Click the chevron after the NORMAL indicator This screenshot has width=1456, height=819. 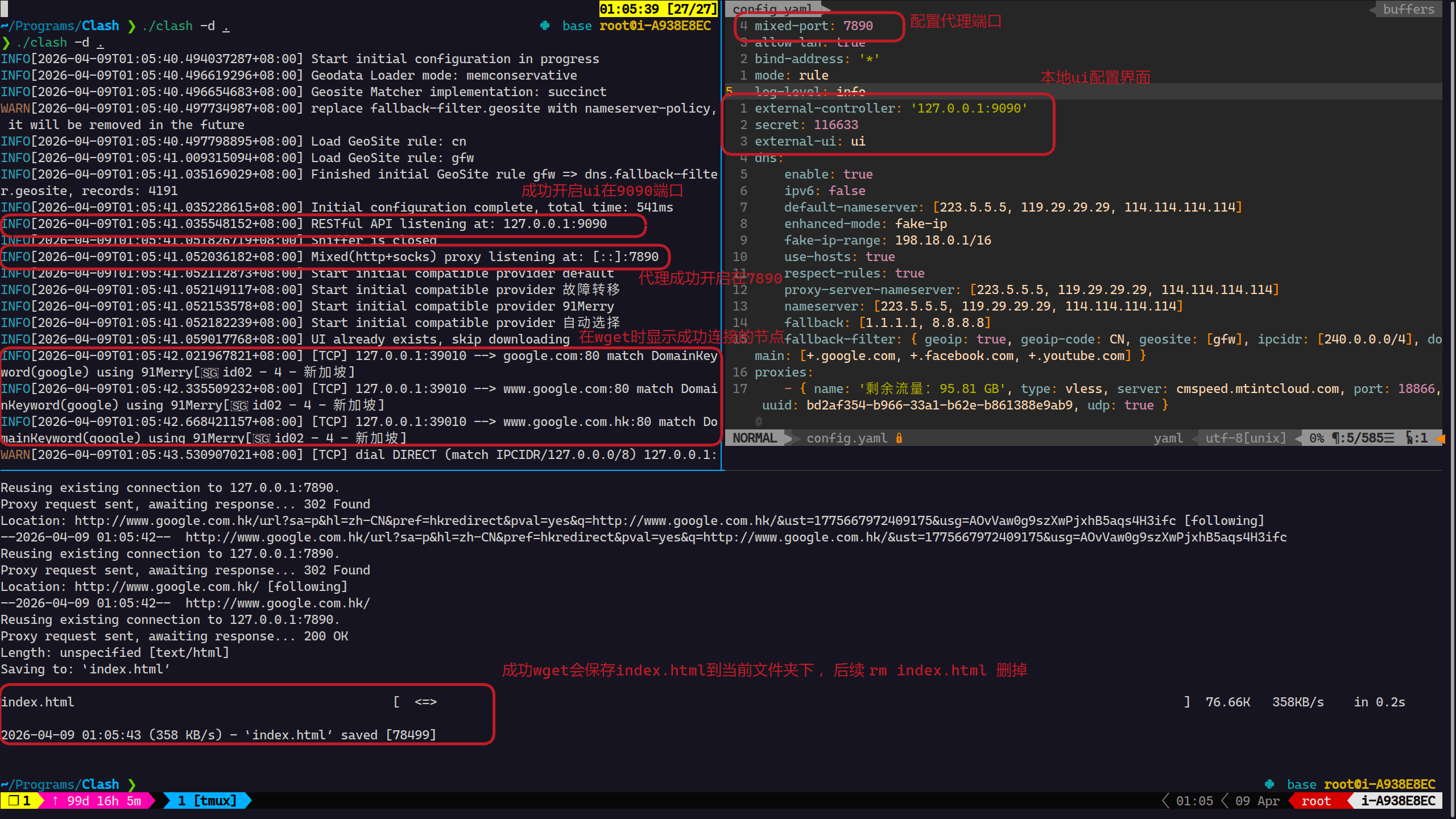[x=792, y=438]
